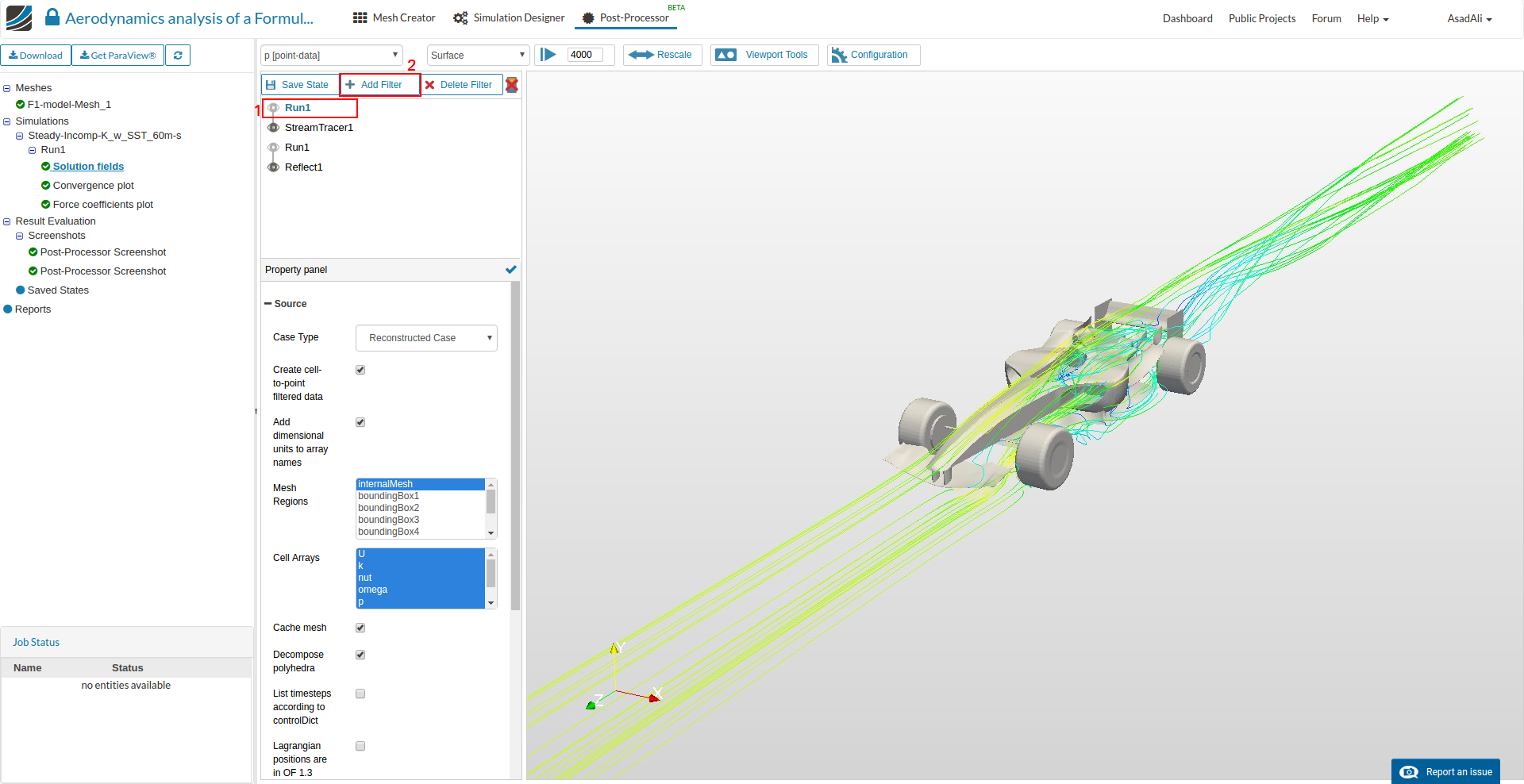The height and width of the screenshot is (784, 1524).
Task: Toggle visibility eye of Reflect1
Action: click(273, 167)
